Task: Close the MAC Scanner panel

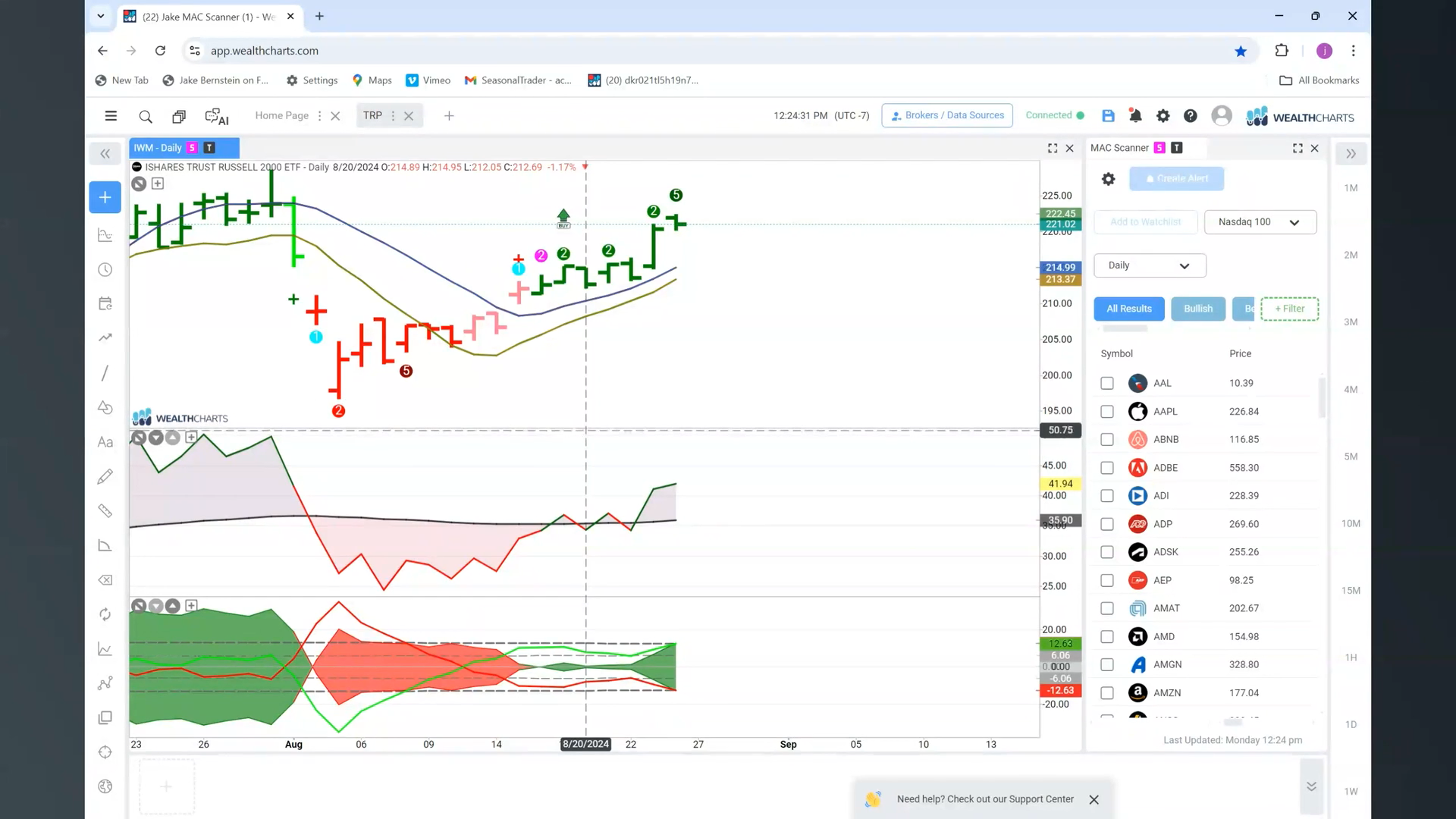Action: coord(1315,148)
